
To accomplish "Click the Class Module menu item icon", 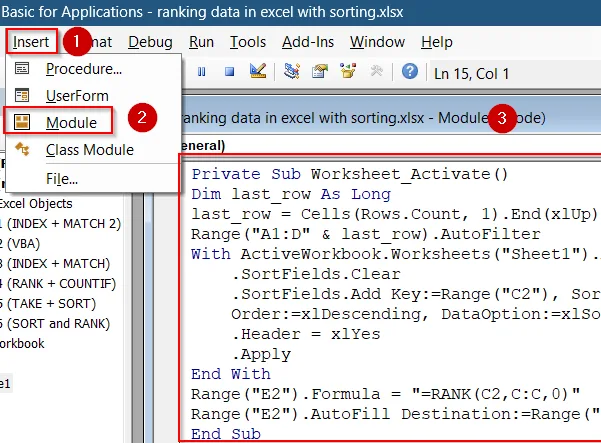I will 22,149.
